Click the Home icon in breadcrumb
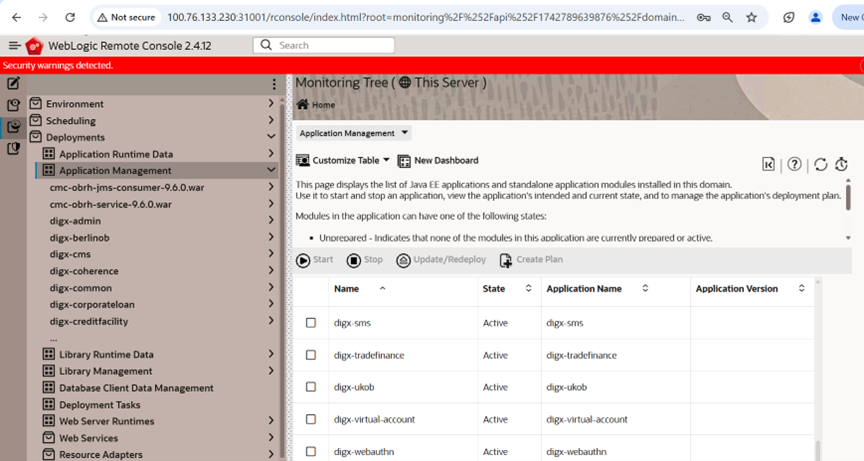The image size is (864, 461). [x=303, y=105]
